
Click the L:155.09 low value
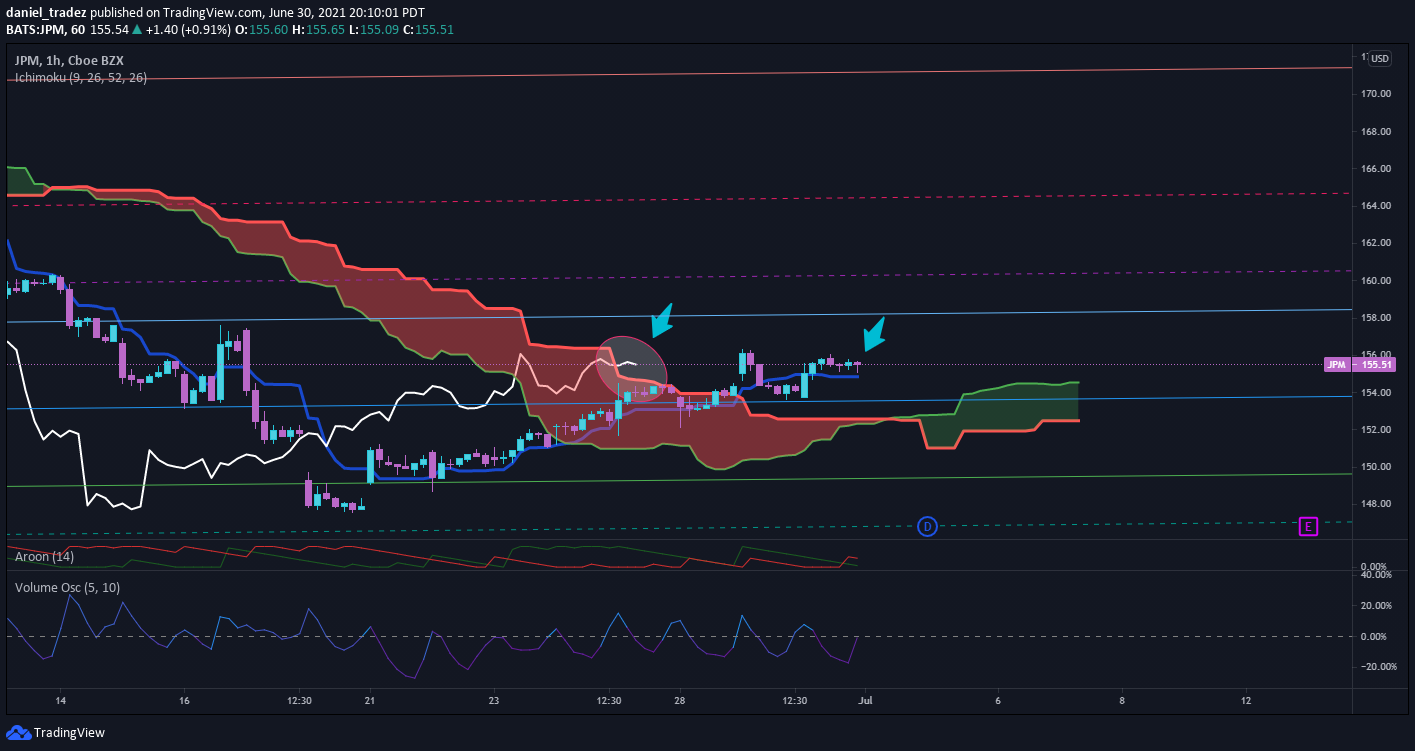pyautogui.click(x=372, y=30)
